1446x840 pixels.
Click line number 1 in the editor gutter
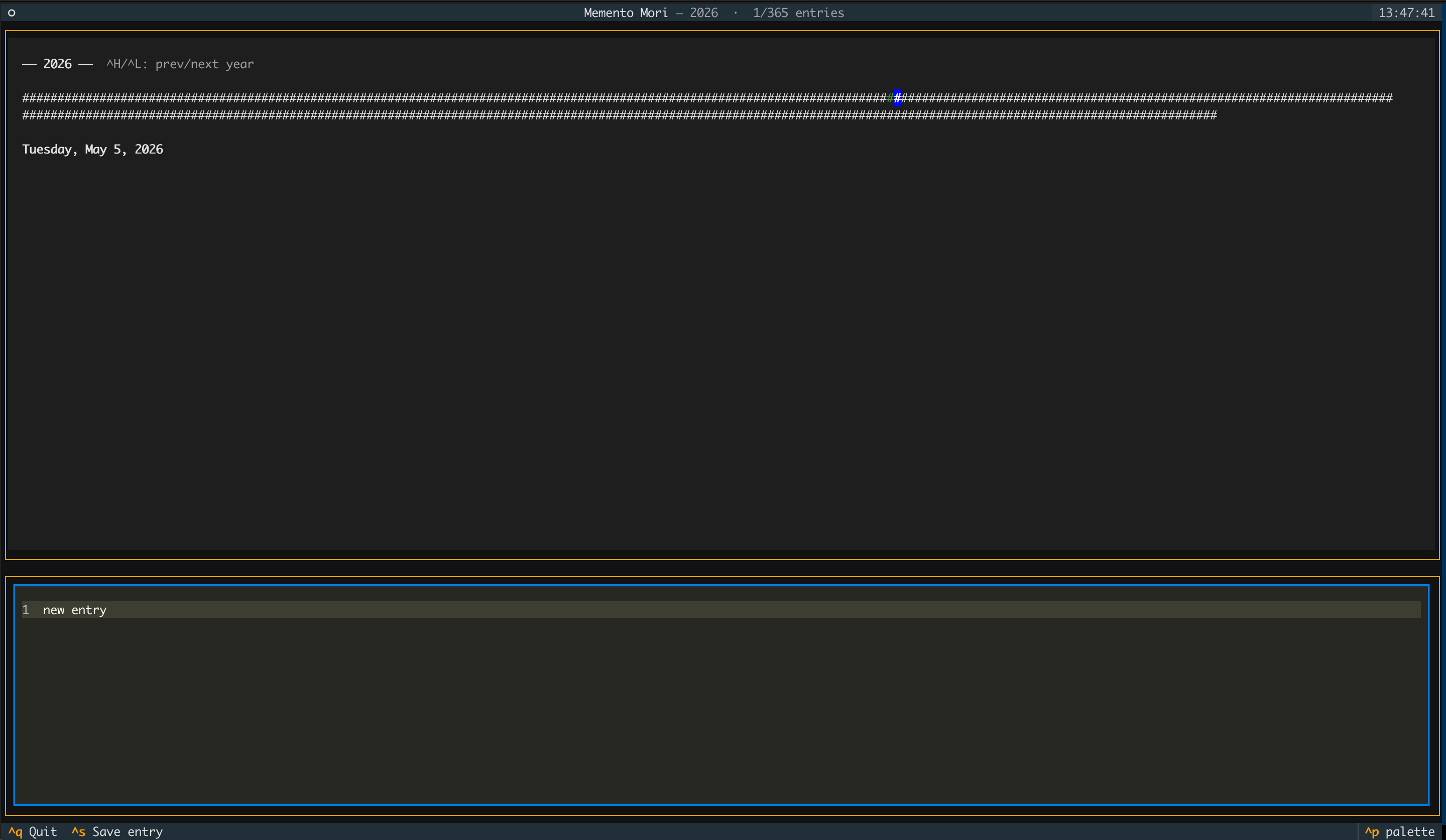tap(25, 610)
